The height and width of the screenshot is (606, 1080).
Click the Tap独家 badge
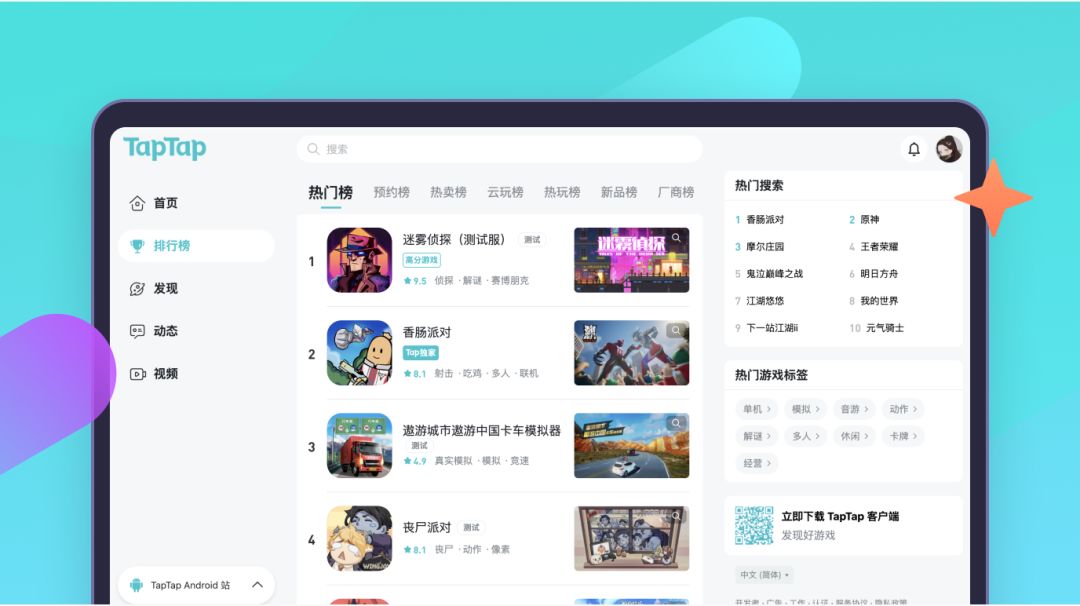[421, 353]
